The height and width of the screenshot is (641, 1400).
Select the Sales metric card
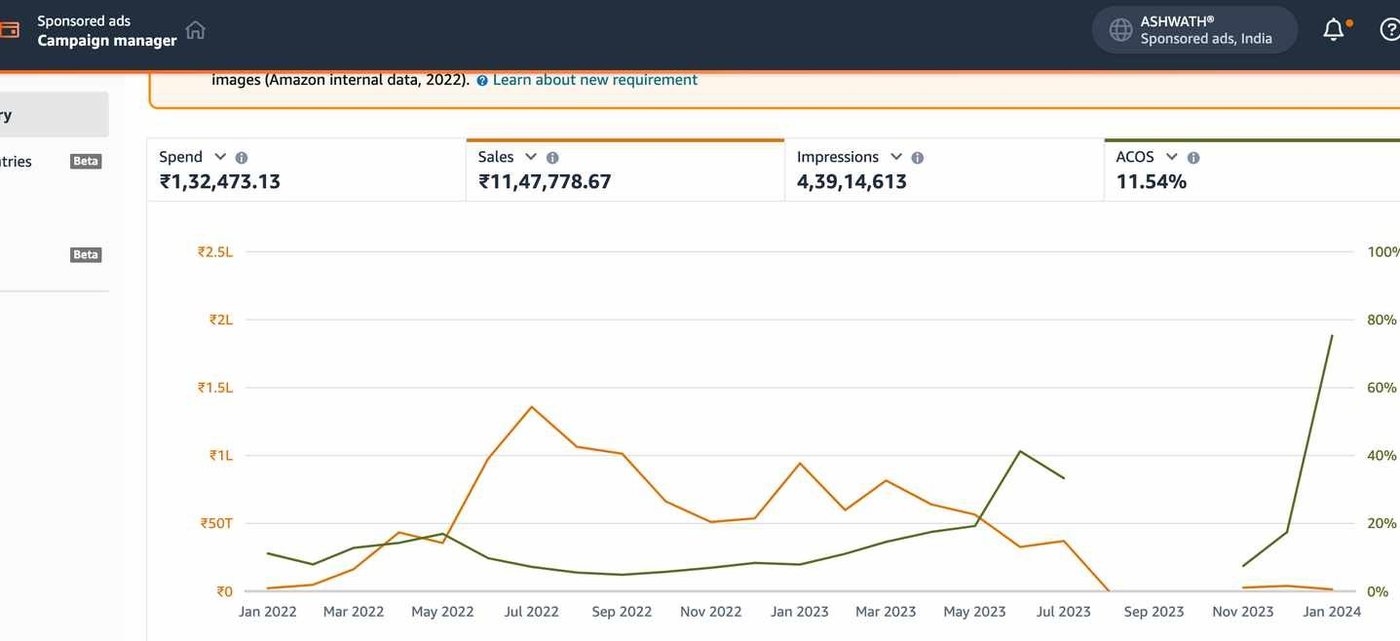coord(625,170)
